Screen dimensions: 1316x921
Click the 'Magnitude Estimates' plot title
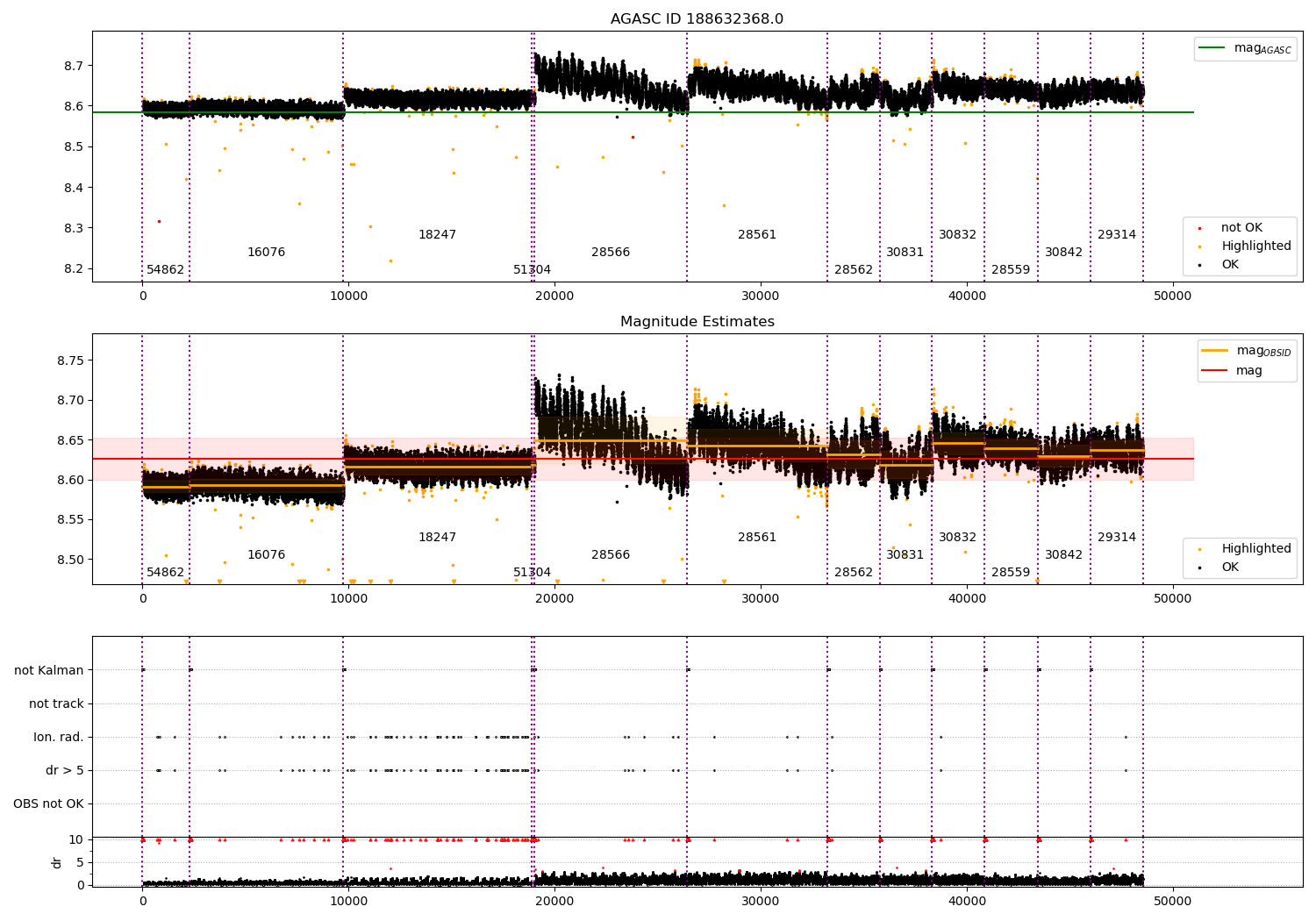[697, 322]
